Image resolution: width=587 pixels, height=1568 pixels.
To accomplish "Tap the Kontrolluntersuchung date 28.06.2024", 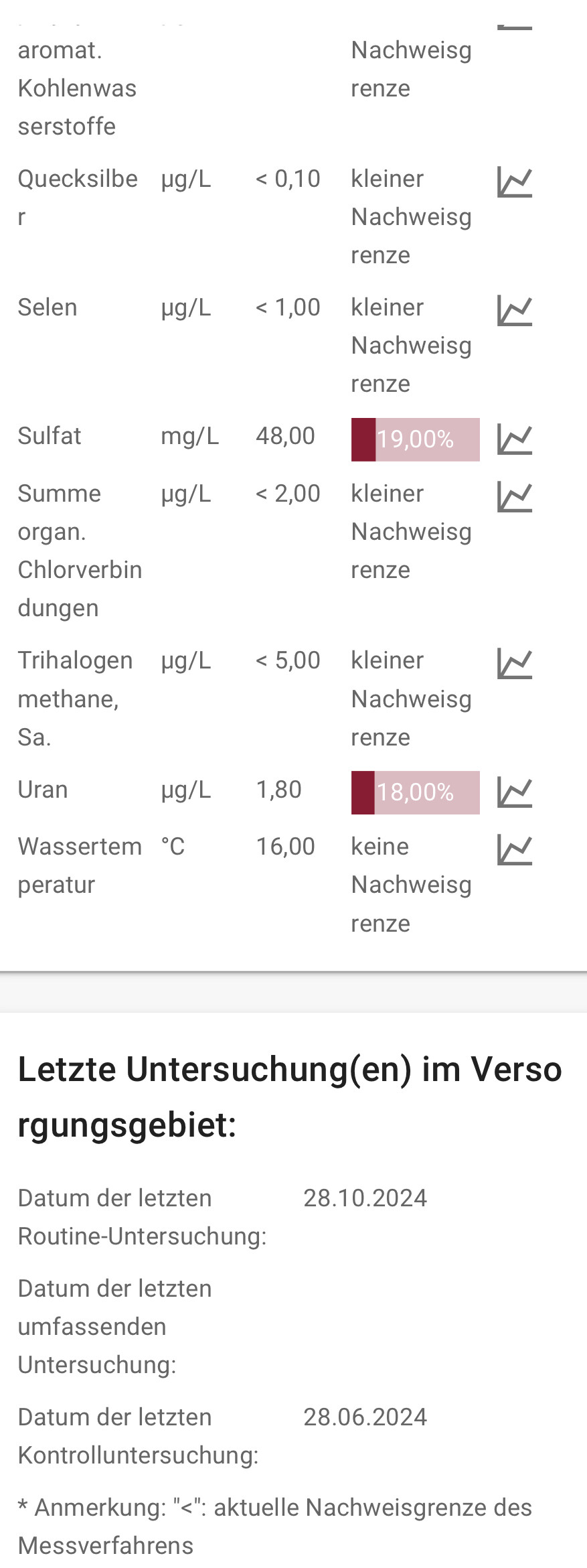I will (x=365, y=1417).
